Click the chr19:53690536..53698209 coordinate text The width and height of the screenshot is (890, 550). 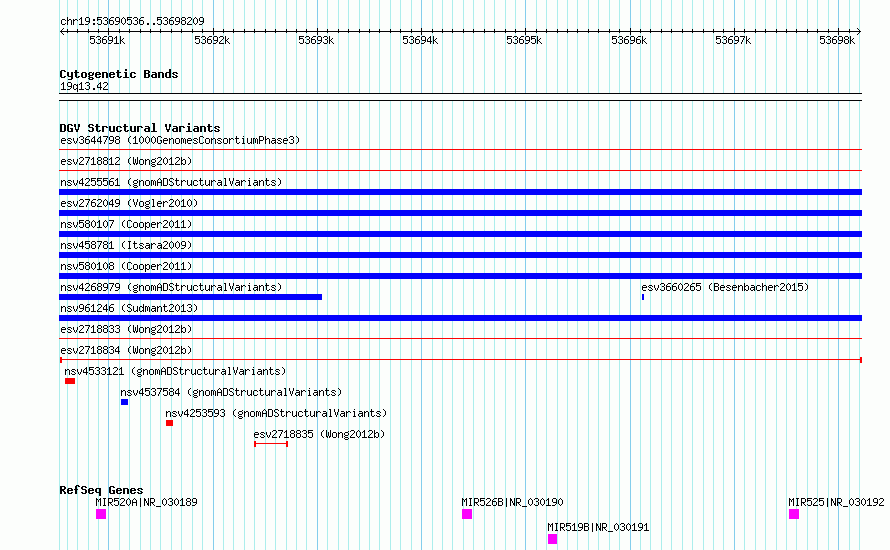(x=132, y=22)
